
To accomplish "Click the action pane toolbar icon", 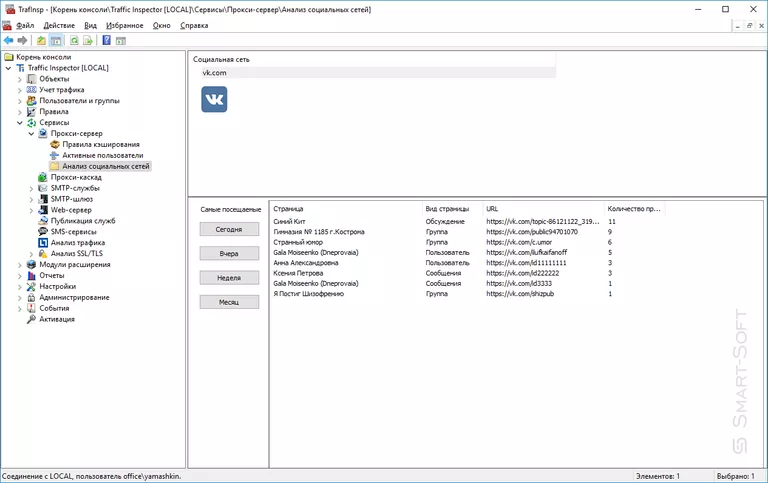I will (121, 41).
